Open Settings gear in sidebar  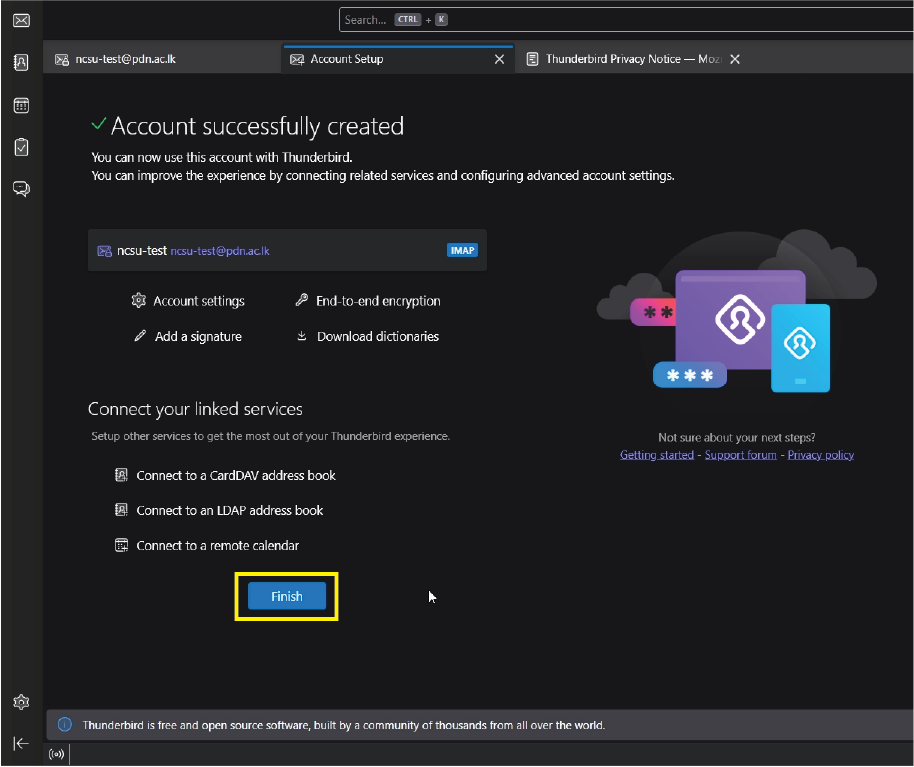coord(21,702)
